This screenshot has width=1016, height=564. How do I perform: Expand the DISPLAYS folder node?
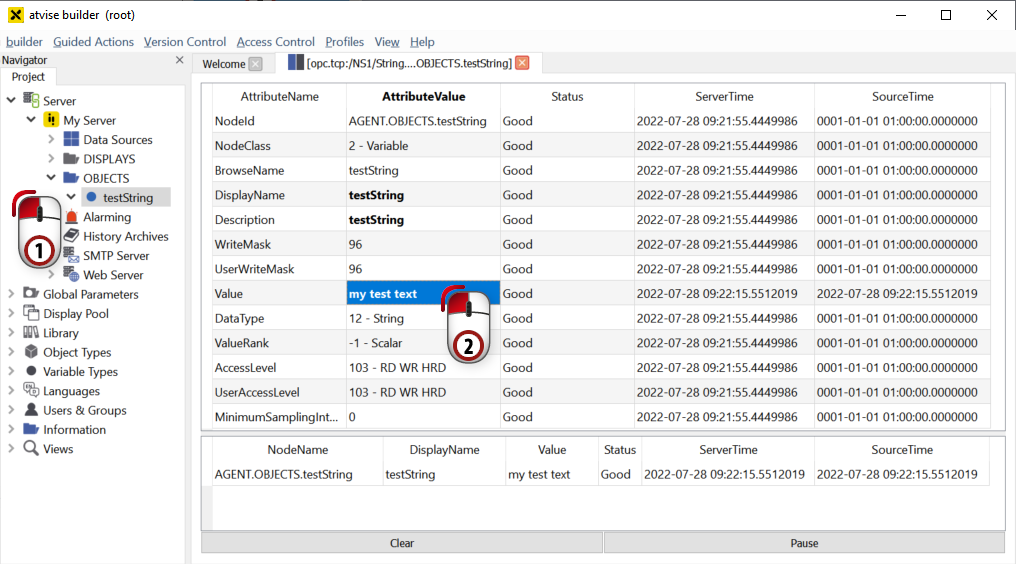pyautogui.click(x=51, y=159)
